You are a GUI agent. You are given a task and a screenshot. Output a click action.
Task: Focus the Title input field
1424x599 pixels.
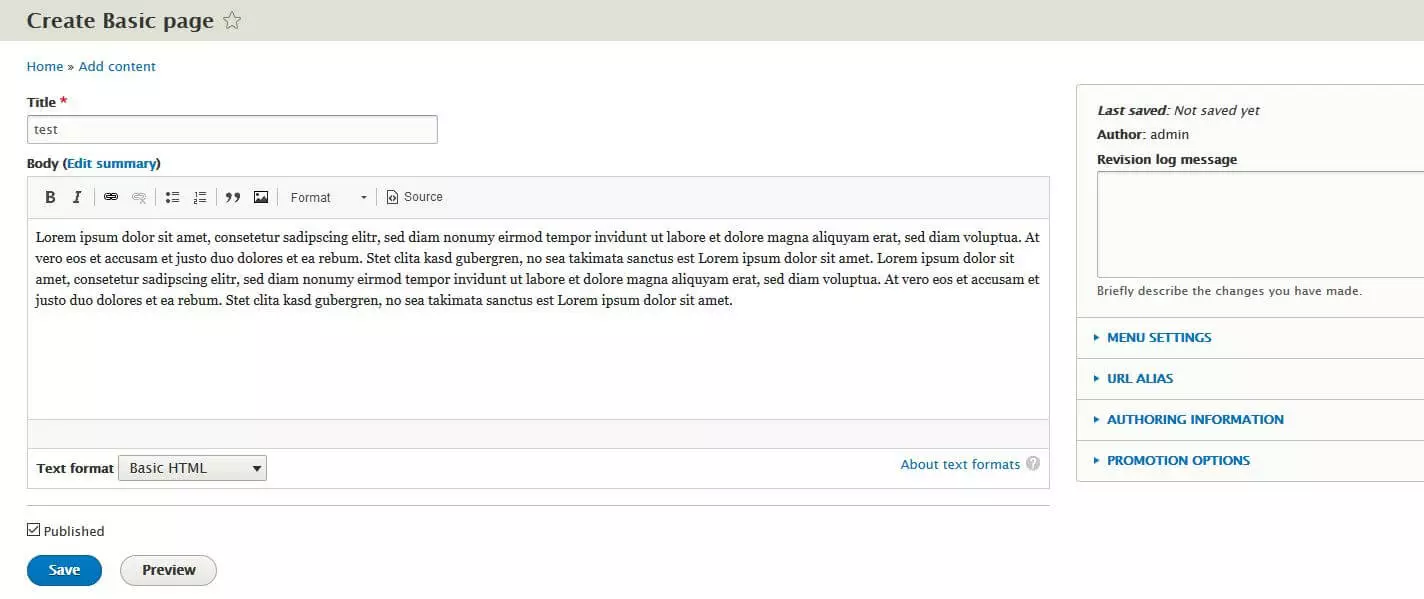(232, 129)
